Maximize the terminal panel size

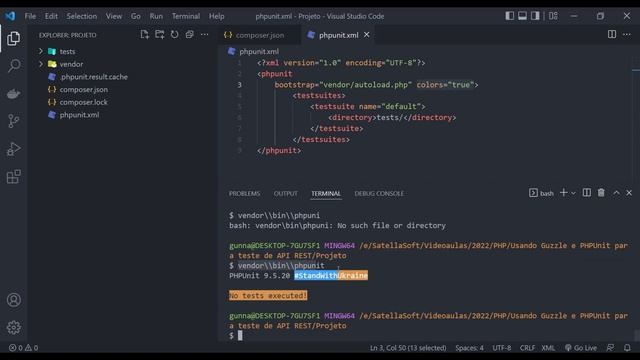pos(616,193)
